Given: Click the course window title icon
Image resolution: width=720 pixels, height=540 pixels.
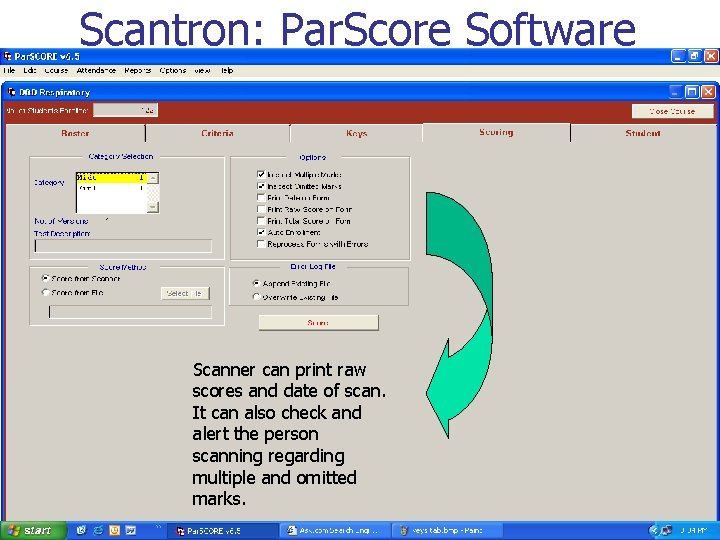Looking at the screenshot, I should 12,92.
